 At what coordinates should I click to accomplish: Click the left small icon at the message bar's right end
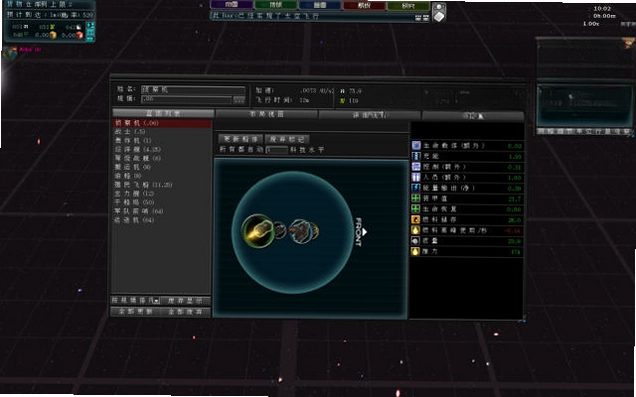(x=418, y=17)
